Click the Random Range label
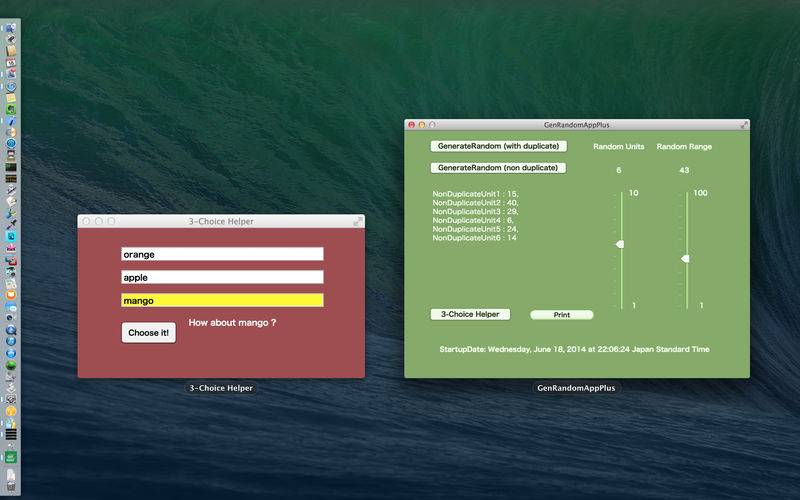This screenshot has height=500, width=800. pos(684,146)
